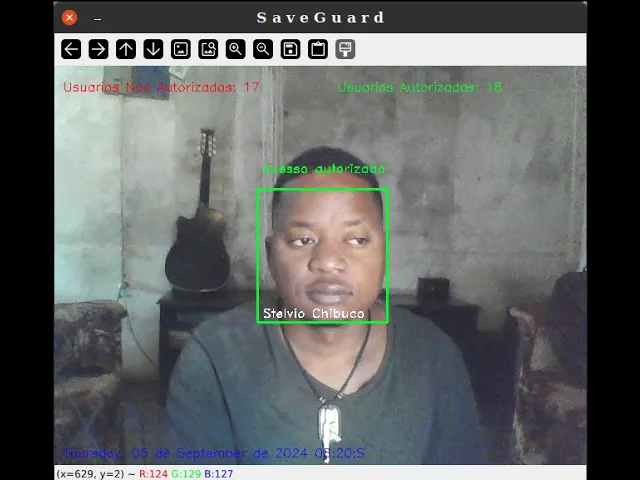This screenshot has width=640, height=480.
Task: Fit the image to the window
Action: click(208, 49)
